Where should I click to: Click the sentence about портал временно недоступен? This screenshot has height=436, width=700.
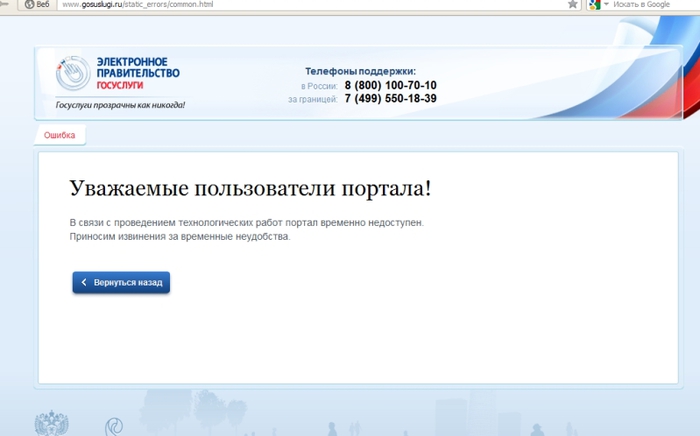coord(246,222)
